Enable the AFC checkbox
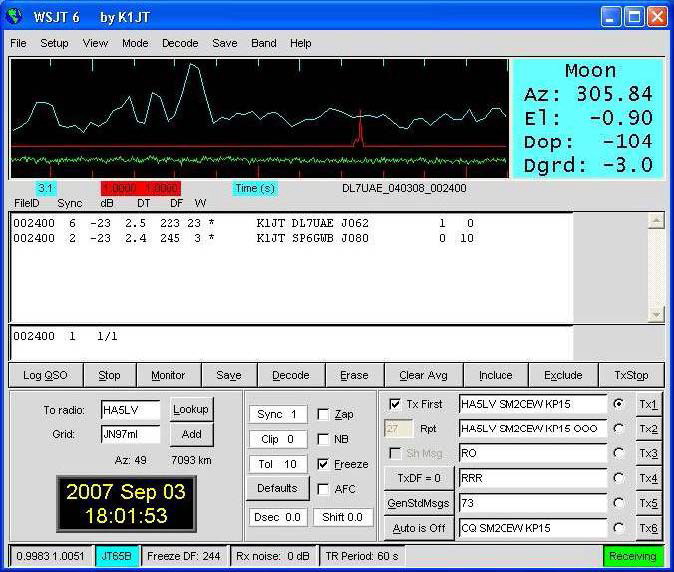 pyautogui.click(x=323, y=489)
